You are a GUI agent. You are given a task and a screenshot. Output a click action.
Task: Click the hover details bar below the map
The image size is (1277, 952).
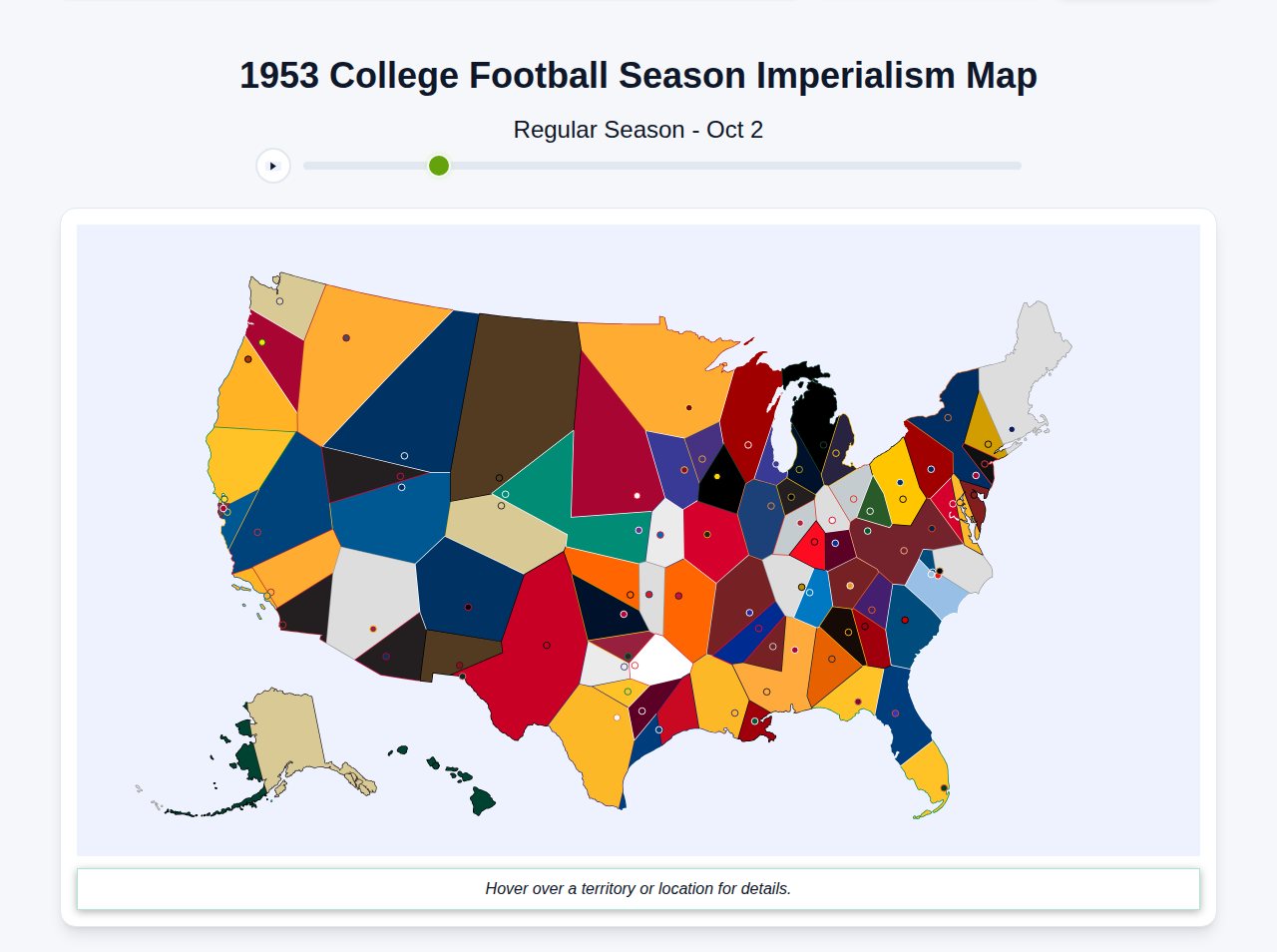(x=638, y=888)
